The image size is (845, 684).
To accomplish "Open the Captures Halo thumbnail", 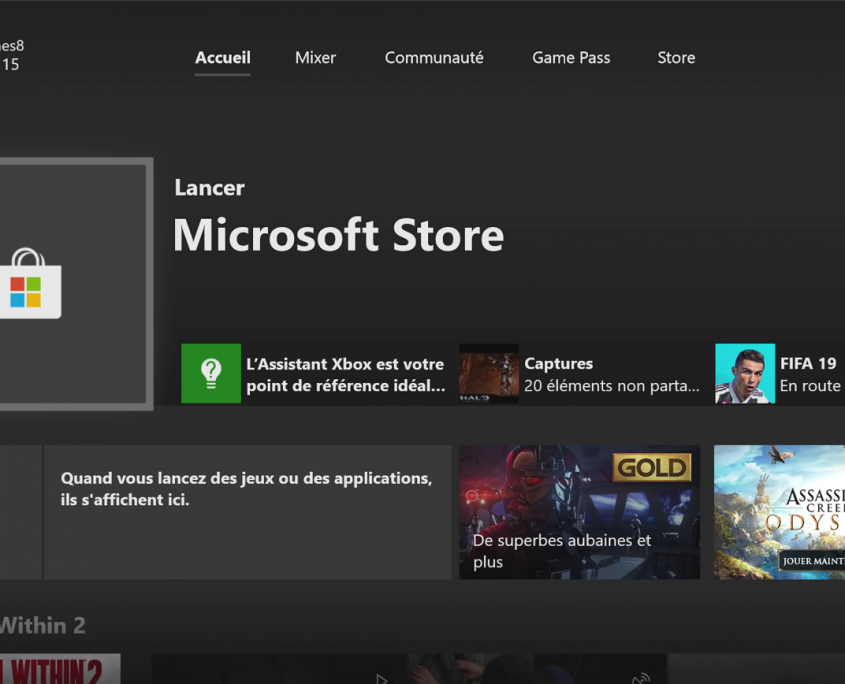I will pos(489,373).
